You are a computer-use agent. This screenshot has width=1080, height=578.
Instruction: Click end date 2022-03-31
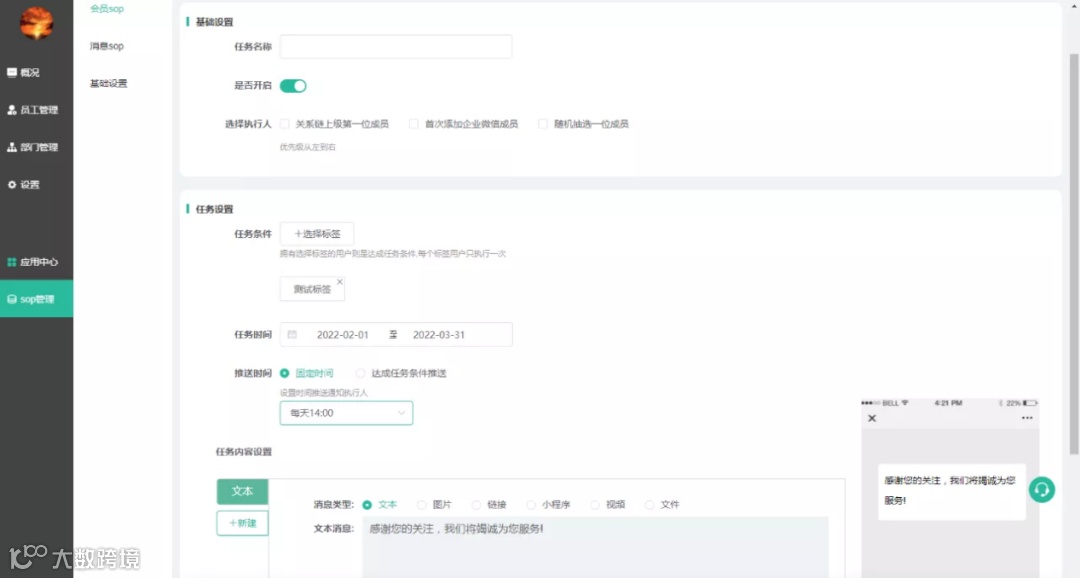pyautogui.click(x=439, y=335)
